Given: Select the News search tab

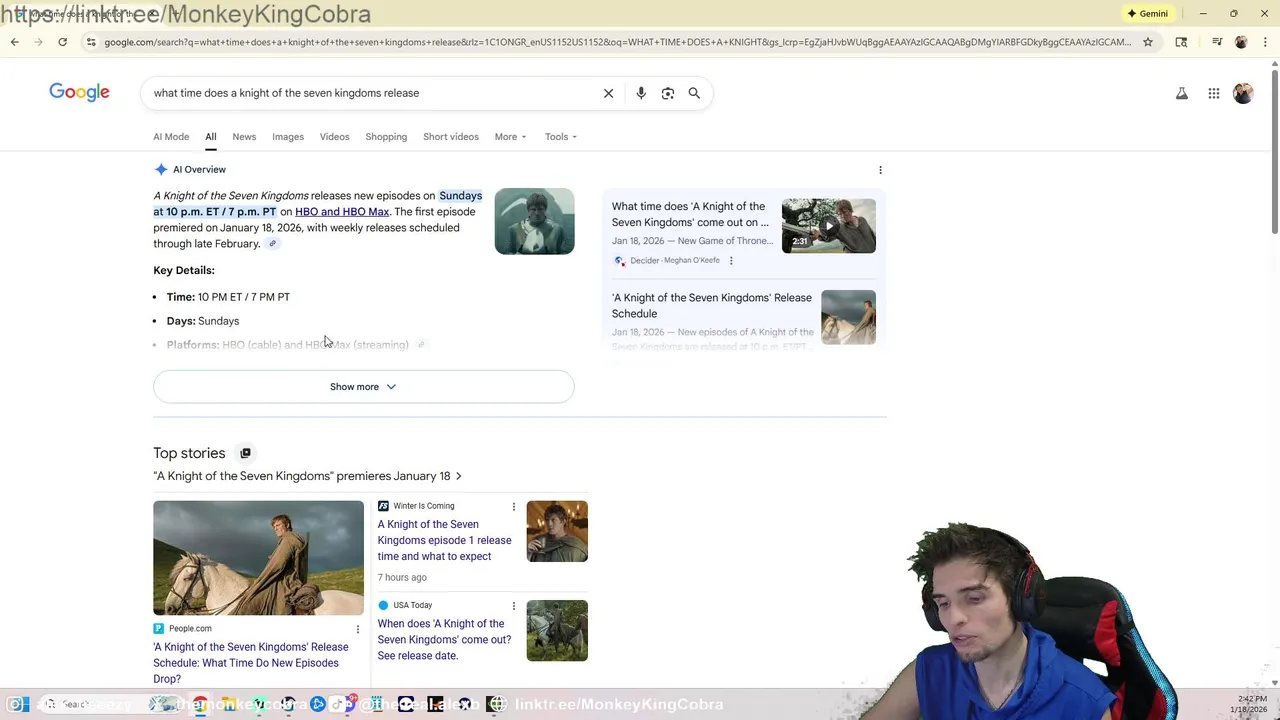Looking at the screenshot, I should coord(244,137).
